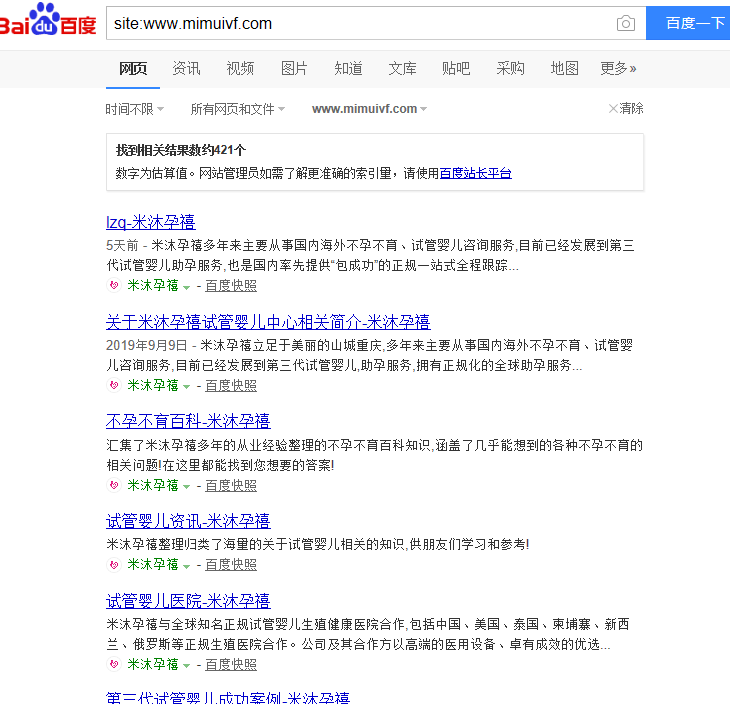Image resolution: width=730 pixels, height=704 pixels.
Task: Click favicon icon under 试管婴儿医院 result
Action: (113, 665)
